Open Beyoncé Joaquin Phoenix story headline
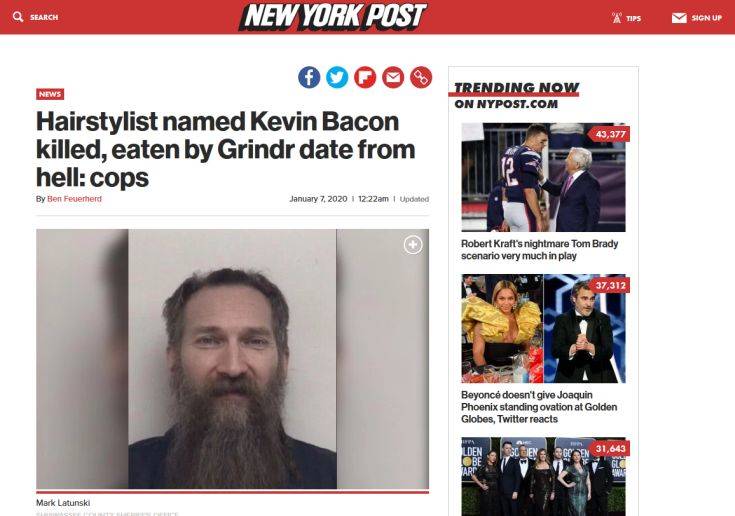Image resolution: width=735 pixels, height=516 pixels. coord(539,407)
